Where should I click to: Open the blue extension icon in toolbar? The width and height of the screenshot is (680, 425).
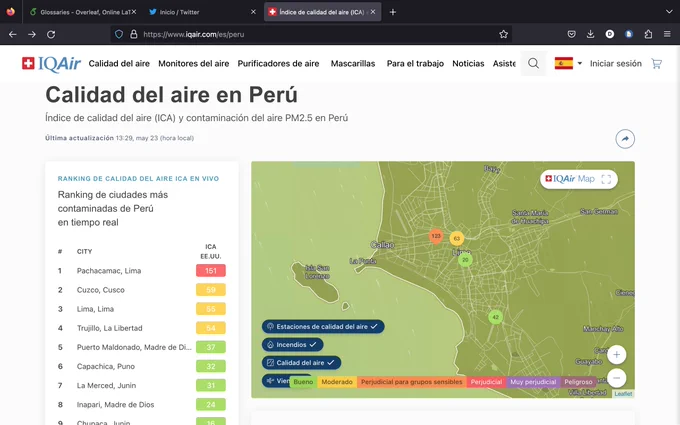629,34
